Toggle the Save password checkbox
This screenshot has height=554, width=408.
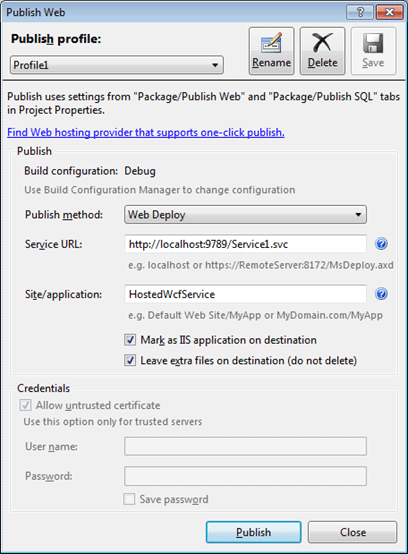click(x=129, y=499)
